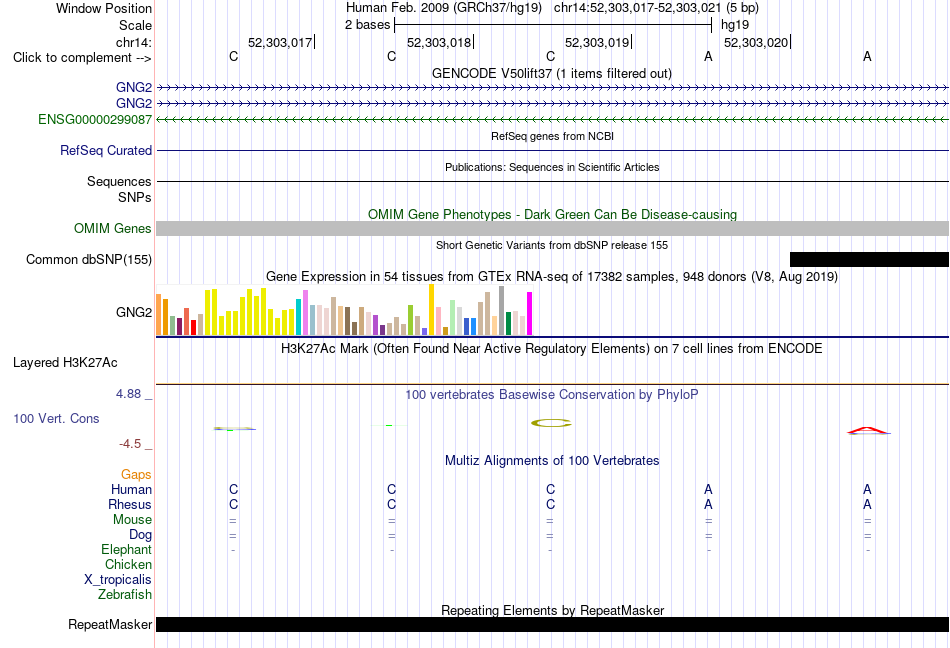Click the 52,303,017 position marker on the ruler

tap(280, 42)
